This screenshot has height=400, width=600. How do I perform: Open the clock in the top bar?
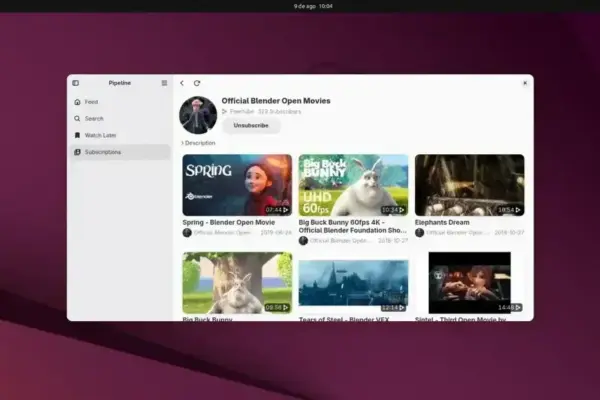[313, 6]
